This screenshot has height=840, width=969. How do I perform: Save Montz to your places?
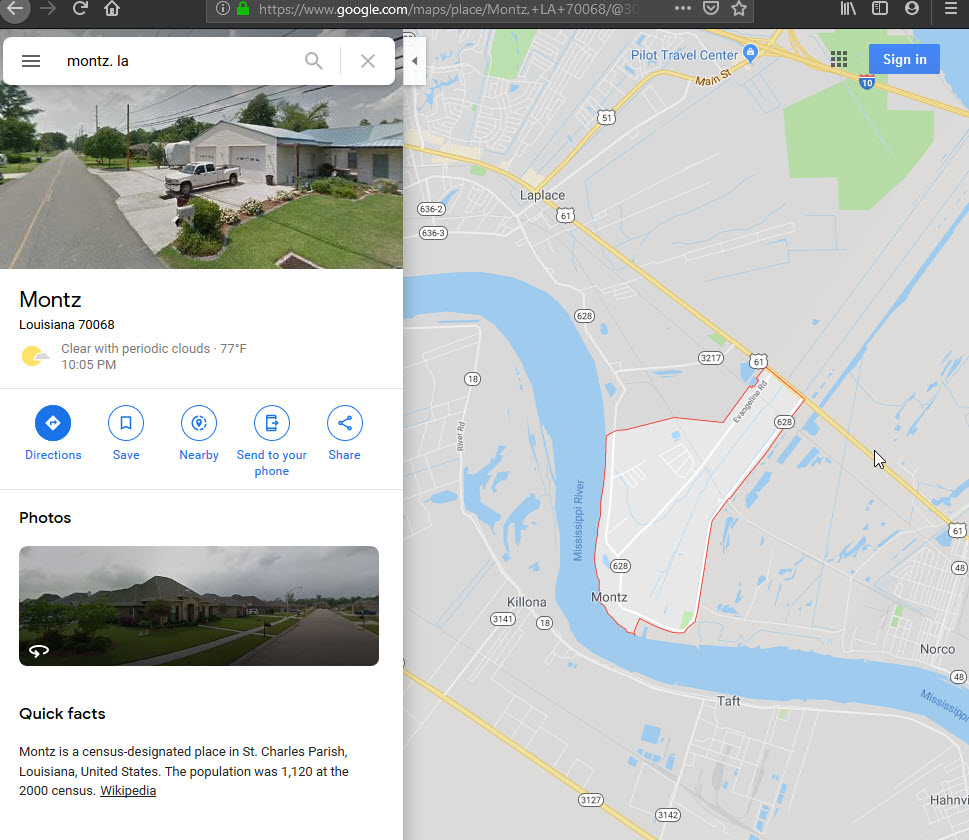126,423
